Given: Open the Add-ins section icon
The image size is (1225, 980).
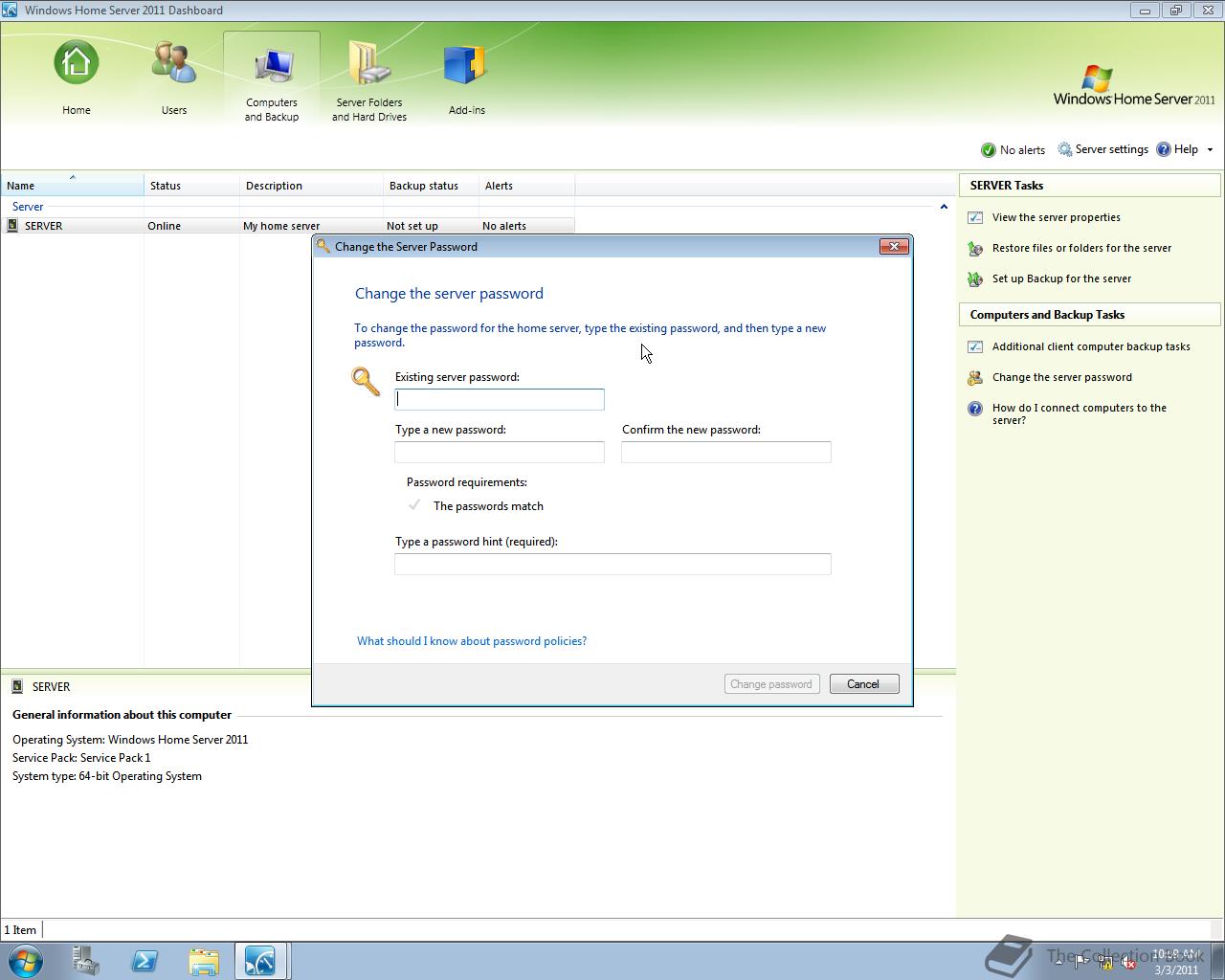Looking at the screenshot, I should point(467,64).
